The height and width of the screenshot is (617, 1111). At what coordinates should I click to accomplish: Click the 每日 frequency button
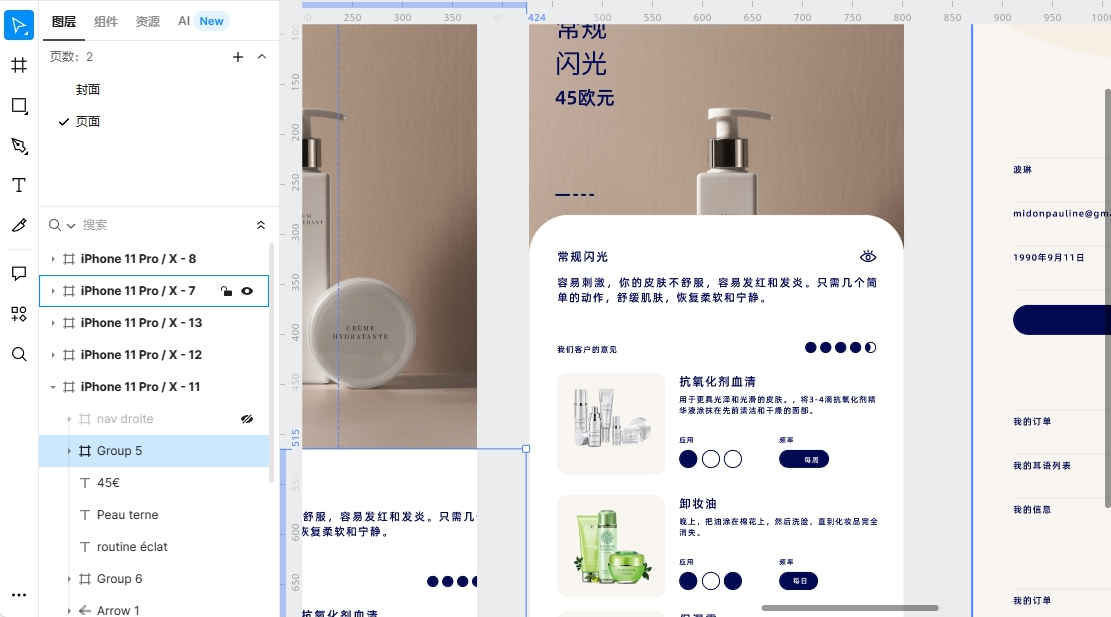[x=799, y=581]
